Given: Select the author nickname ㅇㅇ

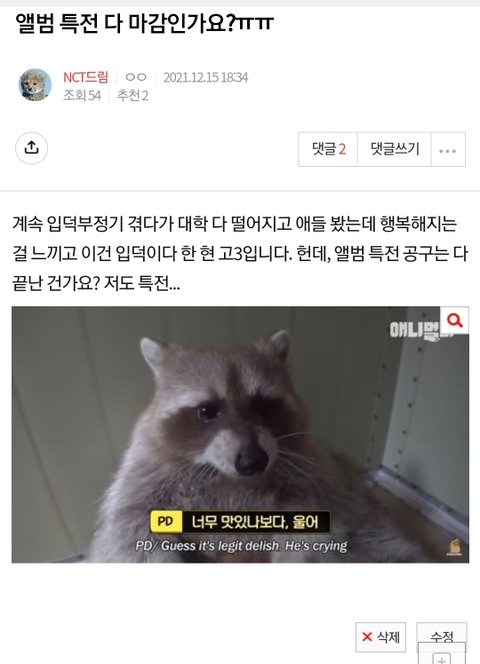Looking at the screenshot, I should coord(136,77).
